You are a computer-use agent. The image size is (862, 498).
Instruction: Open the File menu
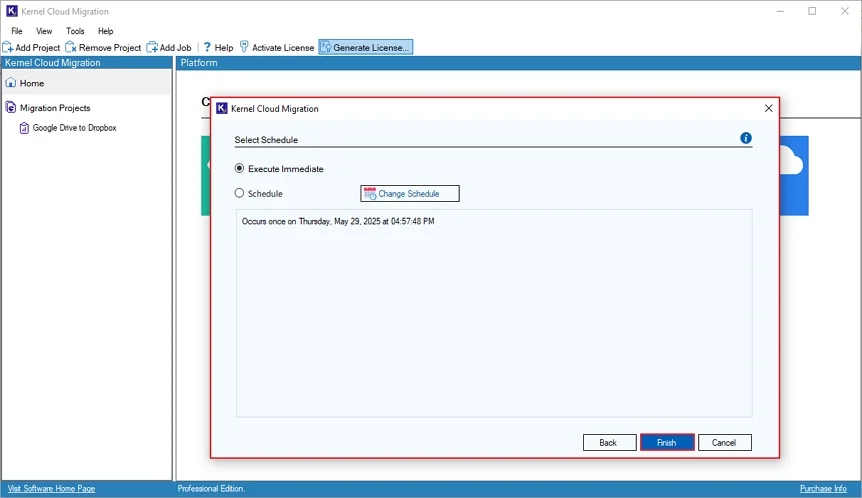tap(17, 31)
